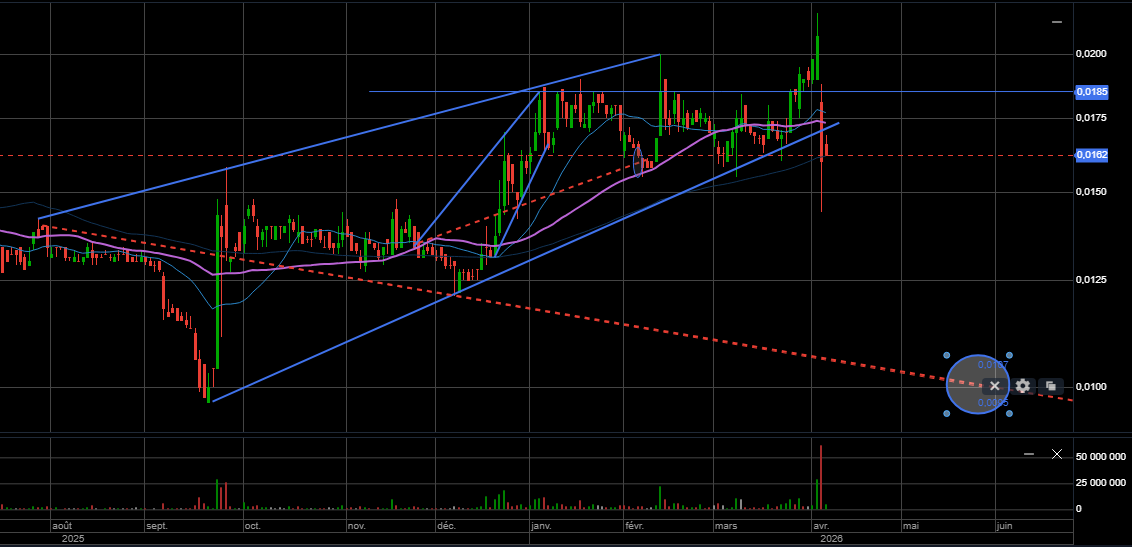The width and height of the screenshot is (1132, 547).
Task: Close the volume indicator panel
Action: [x=1057, y=454]
